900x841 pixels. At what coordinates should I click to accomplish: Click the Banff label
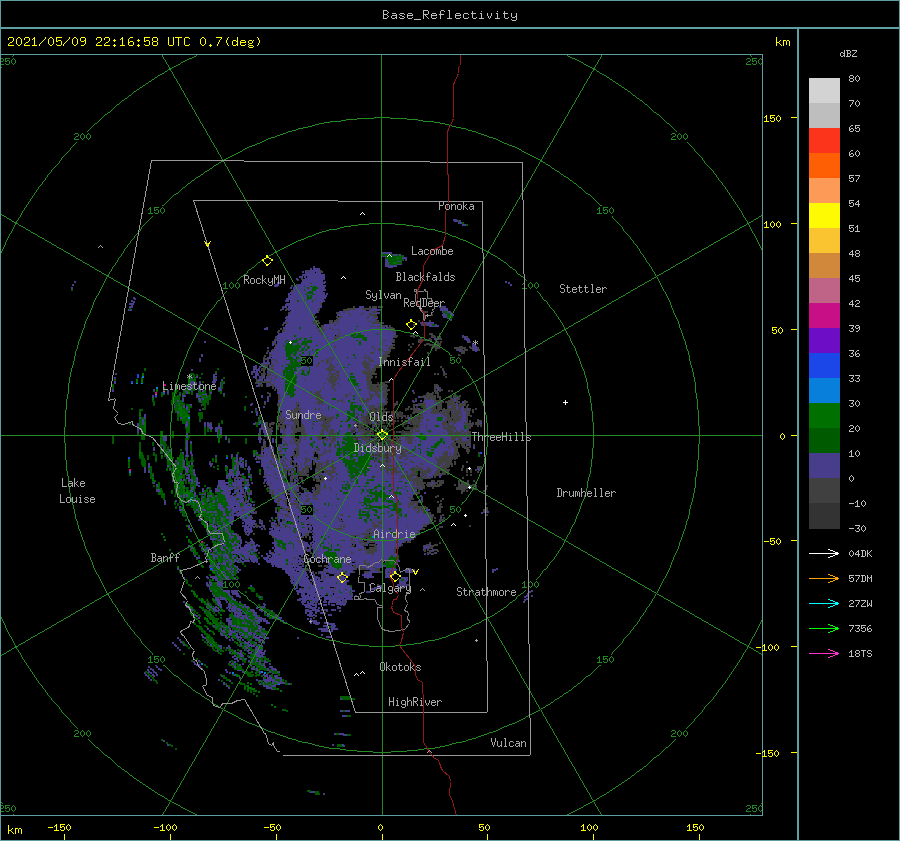point(165,557)
